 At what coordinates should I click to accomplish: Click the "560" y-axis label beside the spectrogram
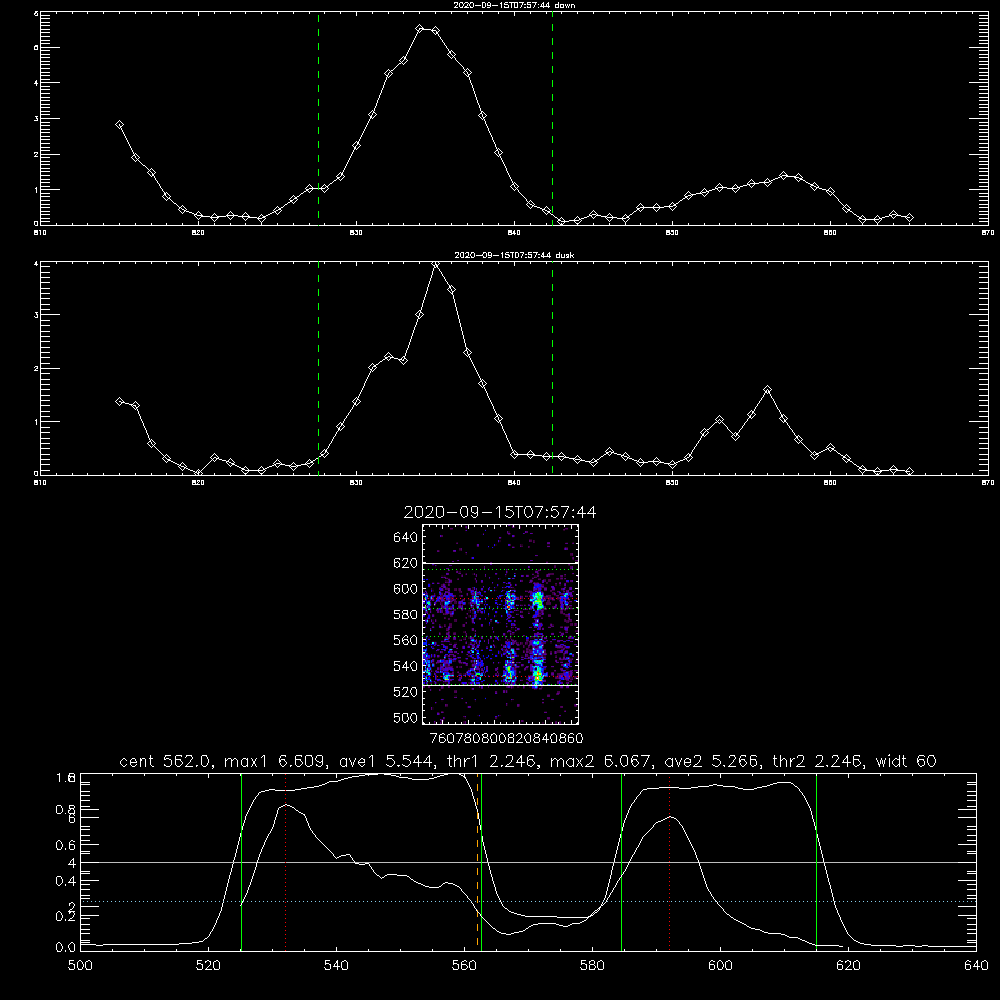click(x=405, y=640)
